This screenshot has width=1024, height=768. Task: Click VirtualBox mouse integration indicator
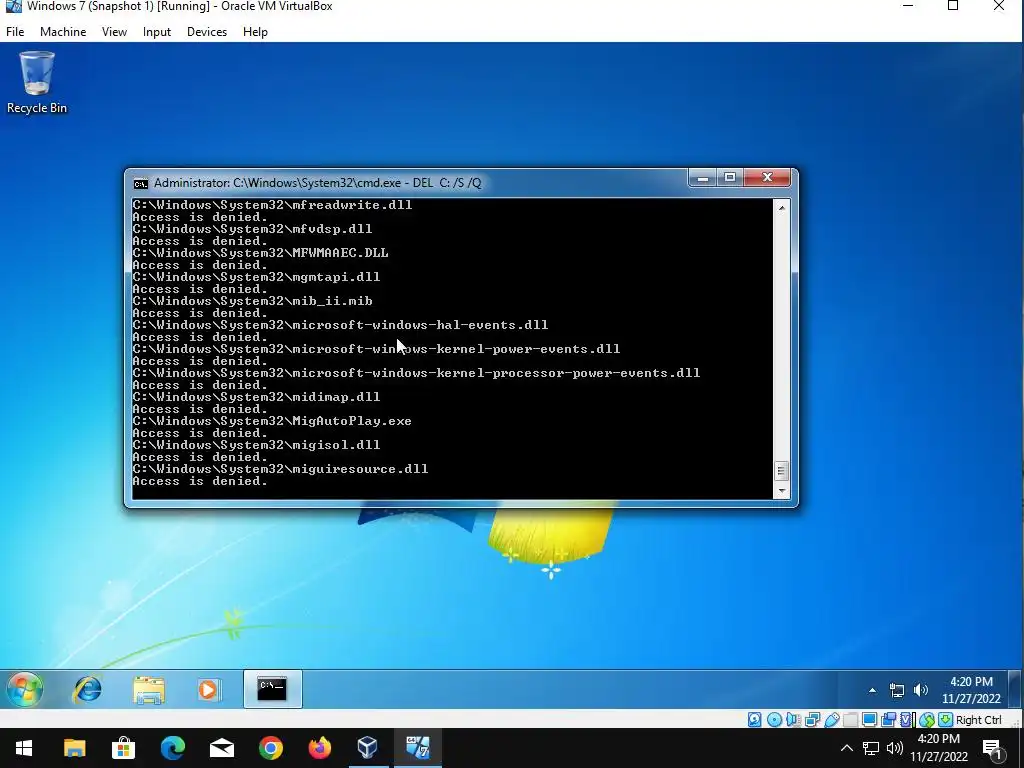point(927,720)
